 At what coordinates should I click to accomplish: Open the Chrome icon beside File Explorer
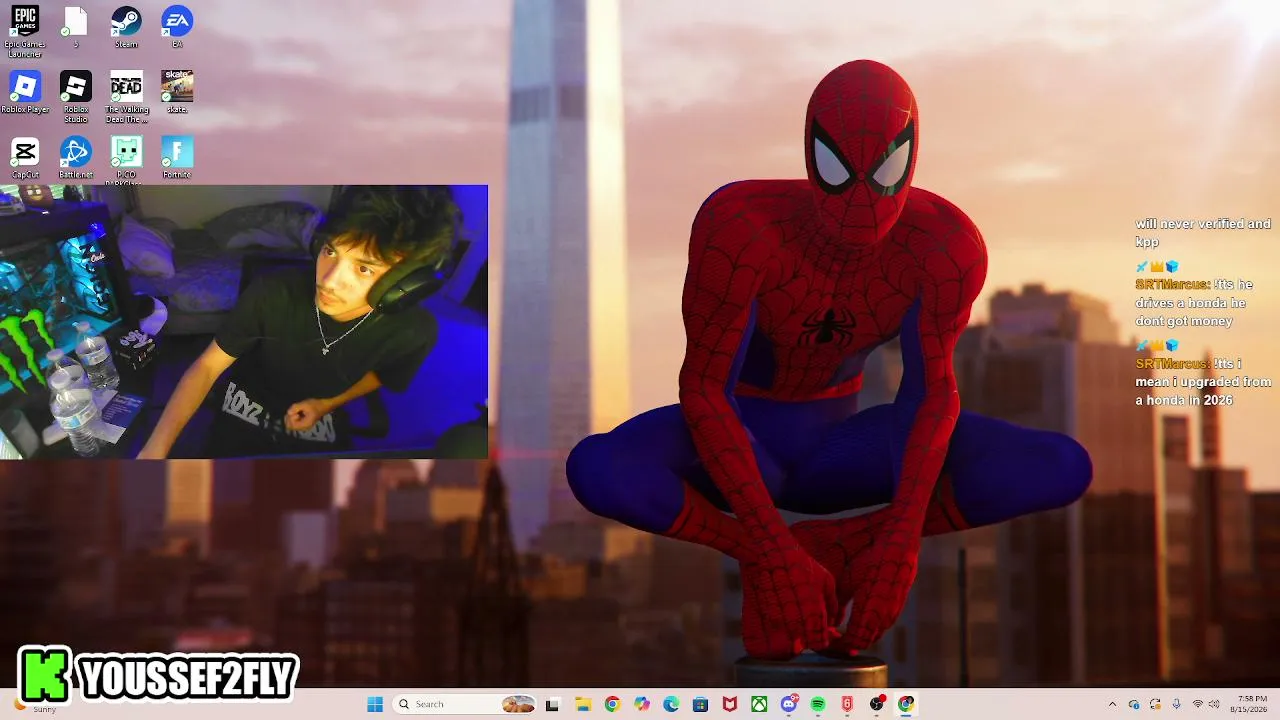(x=612, y=704)
